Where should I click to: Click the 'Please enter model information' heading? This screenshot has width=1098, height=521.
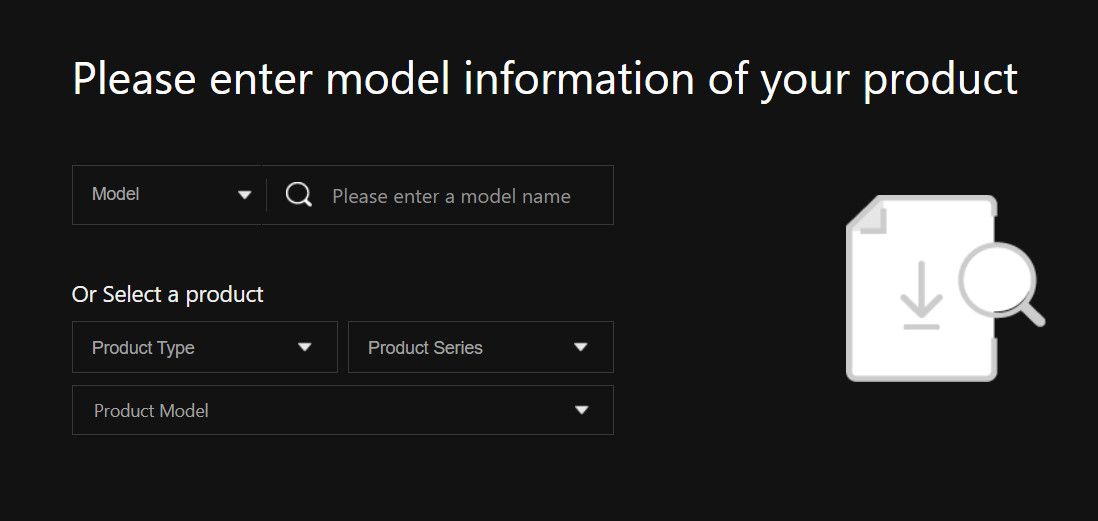(x=545, y=79)
